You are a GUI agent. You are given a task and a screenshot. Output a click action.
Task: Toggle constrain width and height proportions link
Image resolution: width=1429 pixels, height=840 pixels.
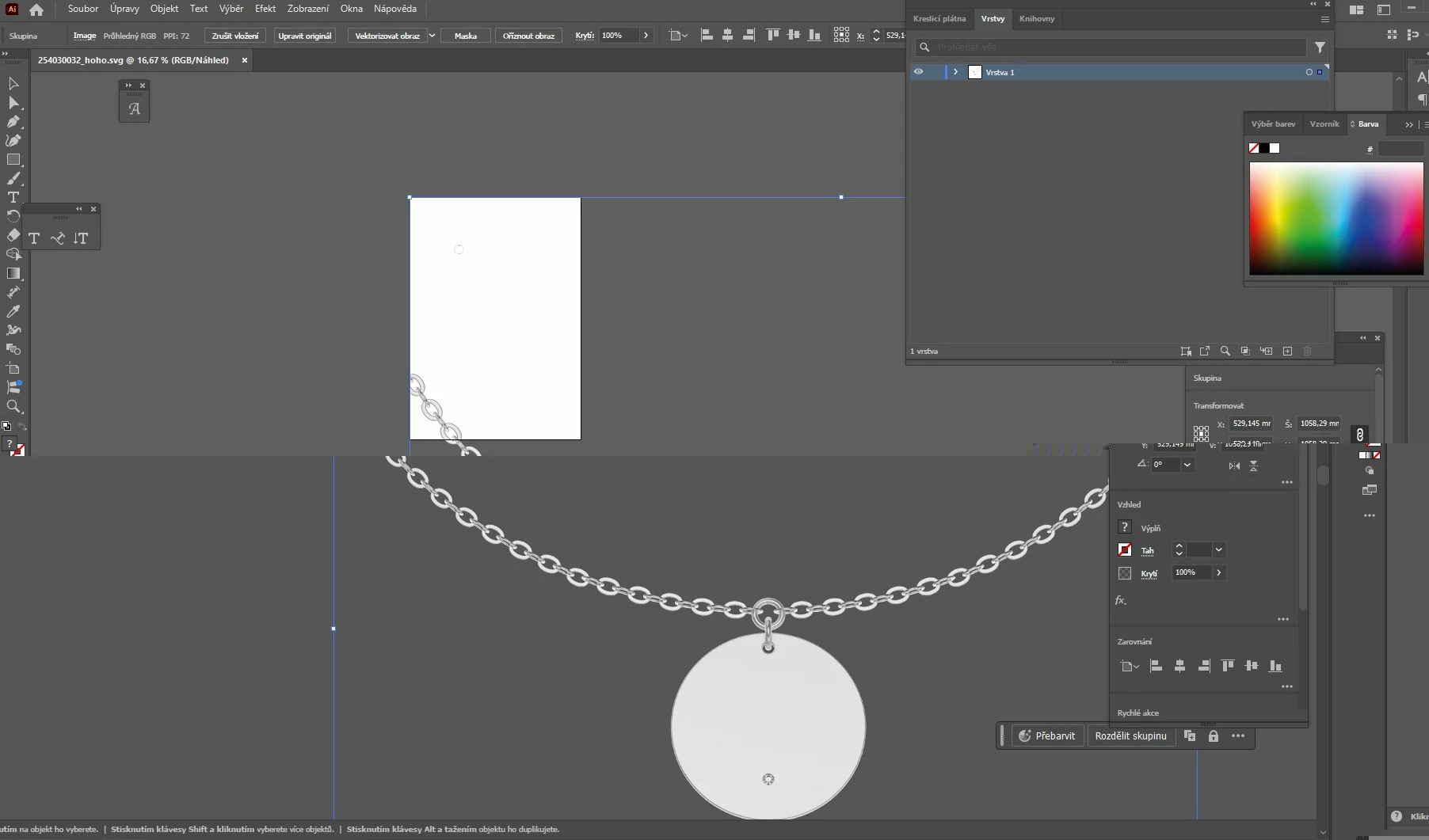coord(1359,434)
